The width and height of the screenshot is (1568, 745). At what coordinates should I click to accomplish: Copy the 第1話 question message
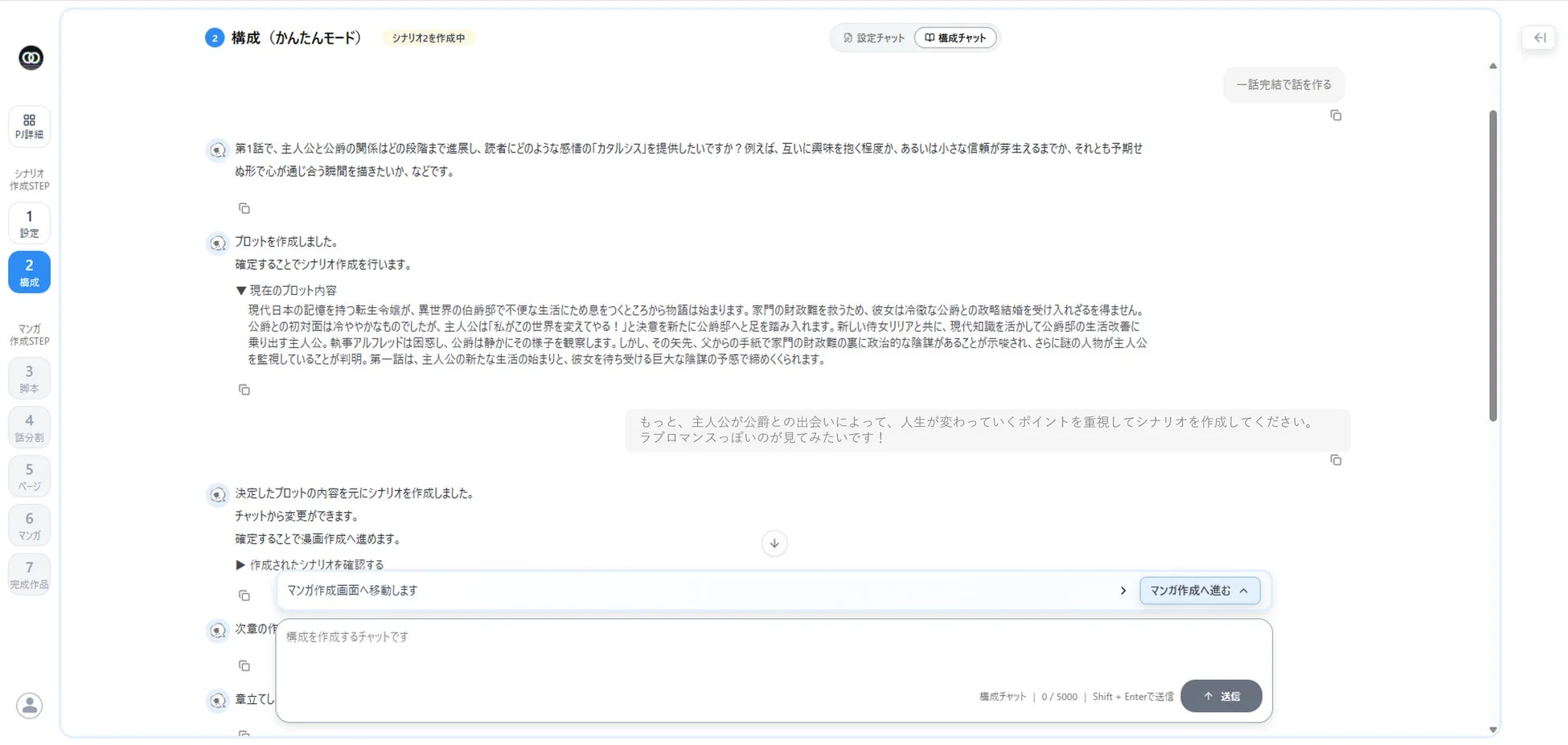click(244, 208)
